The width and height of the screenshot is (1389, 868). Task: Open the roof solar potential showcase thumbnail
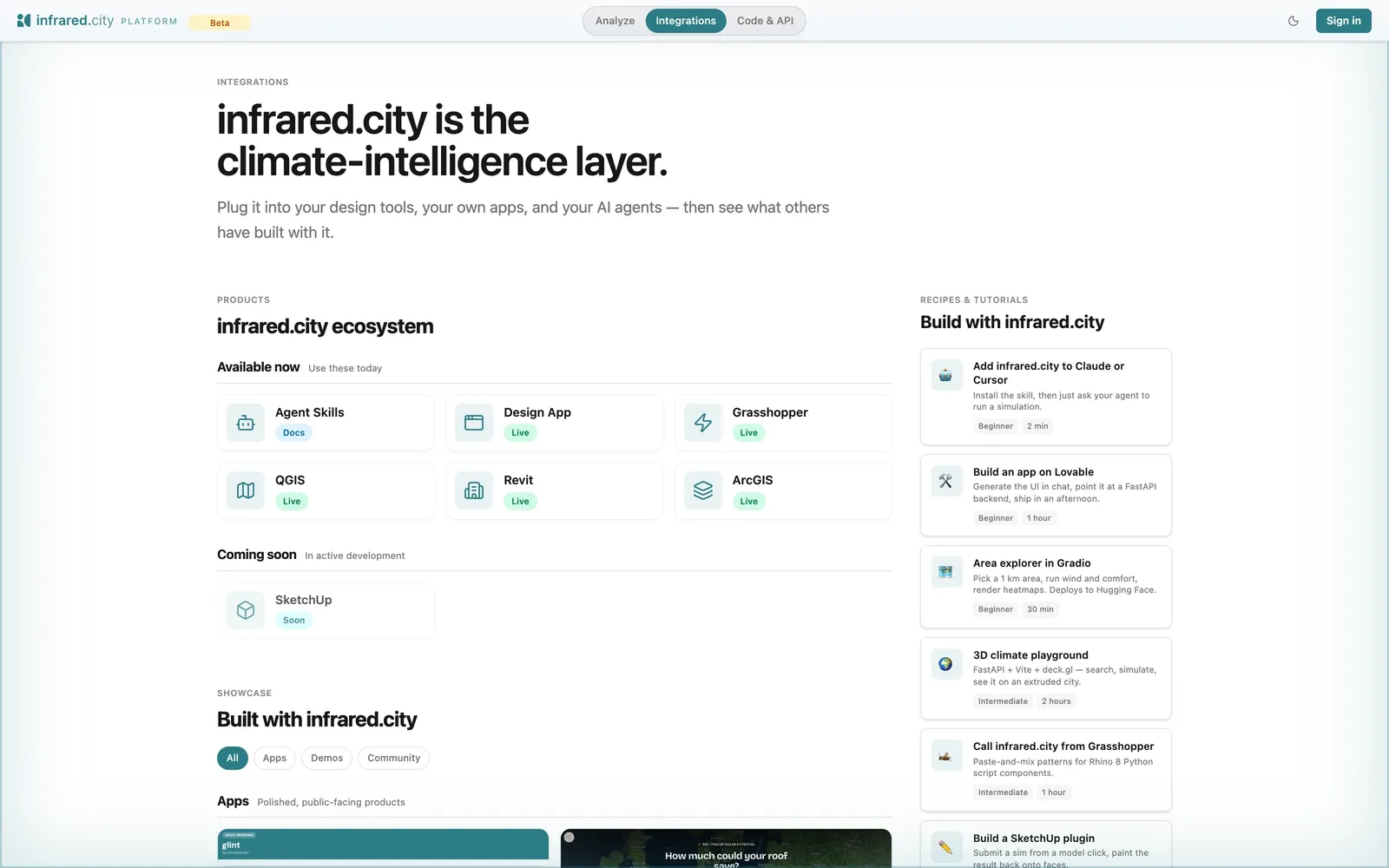(726, 848)
